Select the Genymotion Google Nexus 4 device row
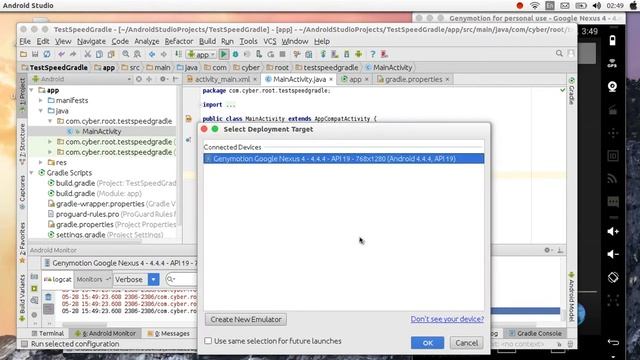 tap(344, 159)
